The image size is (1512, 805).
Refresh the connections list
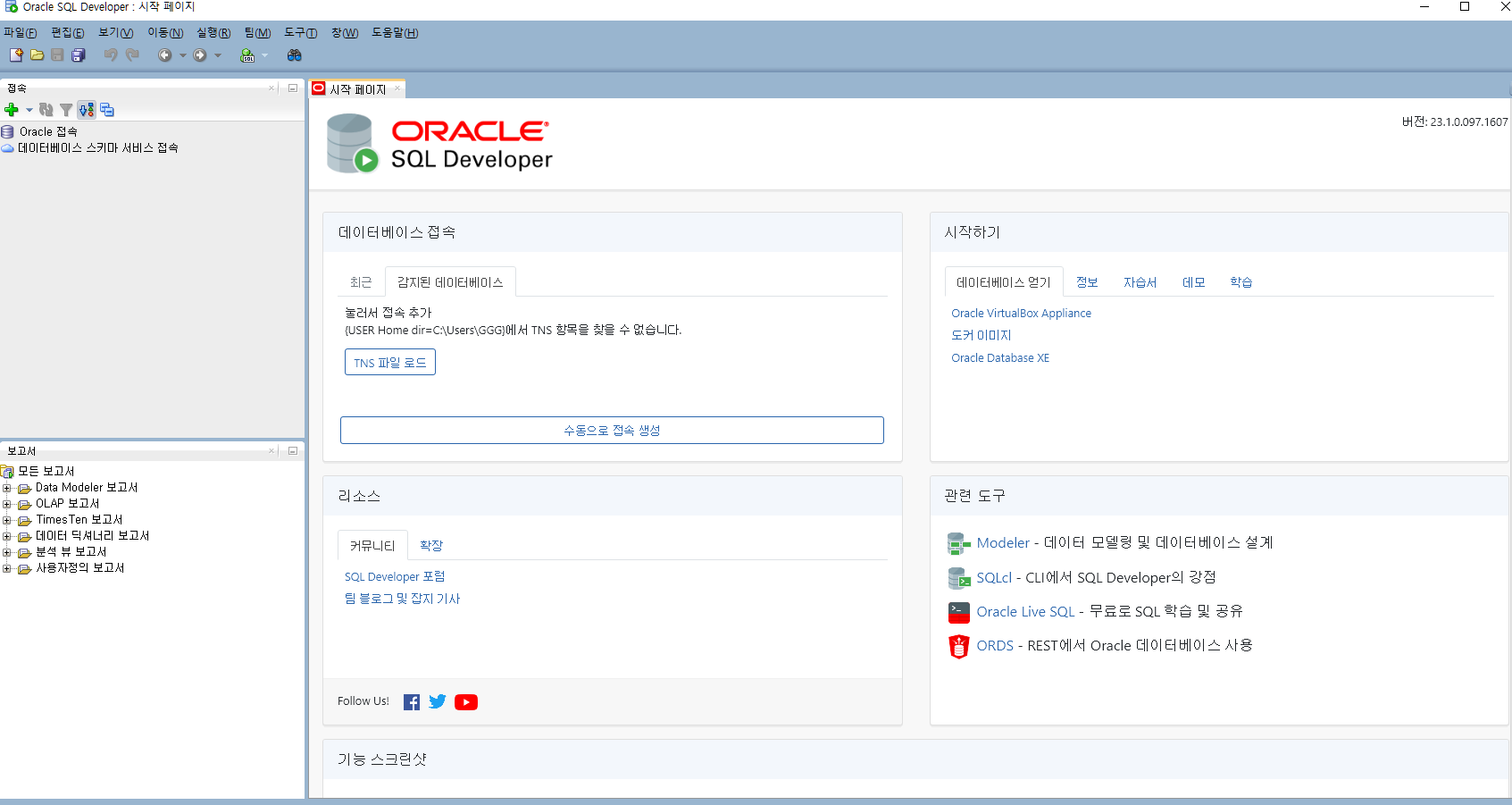(x=46, y=110)
